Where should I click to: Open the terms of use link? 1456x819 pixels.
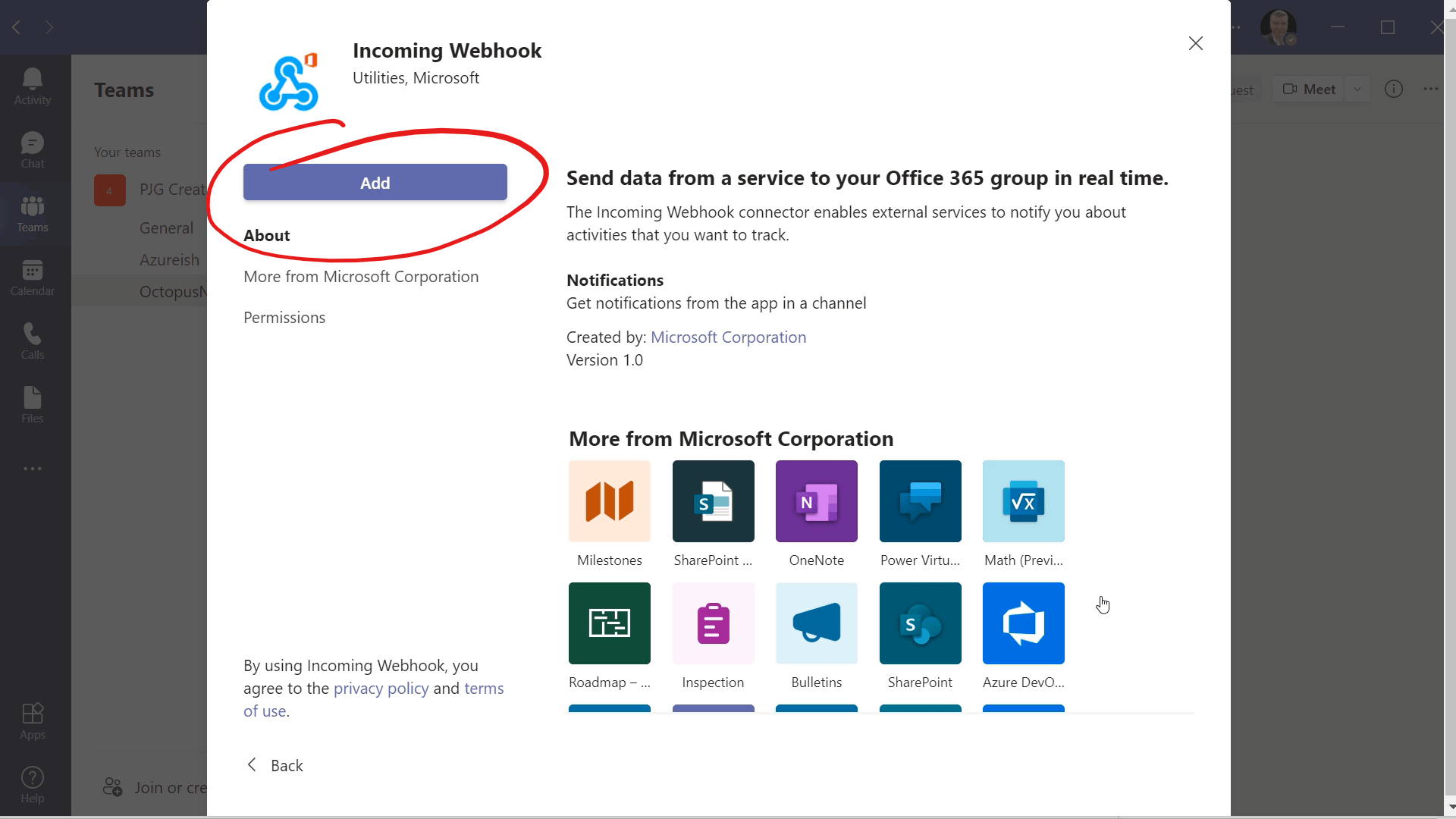tap(484, 688)
